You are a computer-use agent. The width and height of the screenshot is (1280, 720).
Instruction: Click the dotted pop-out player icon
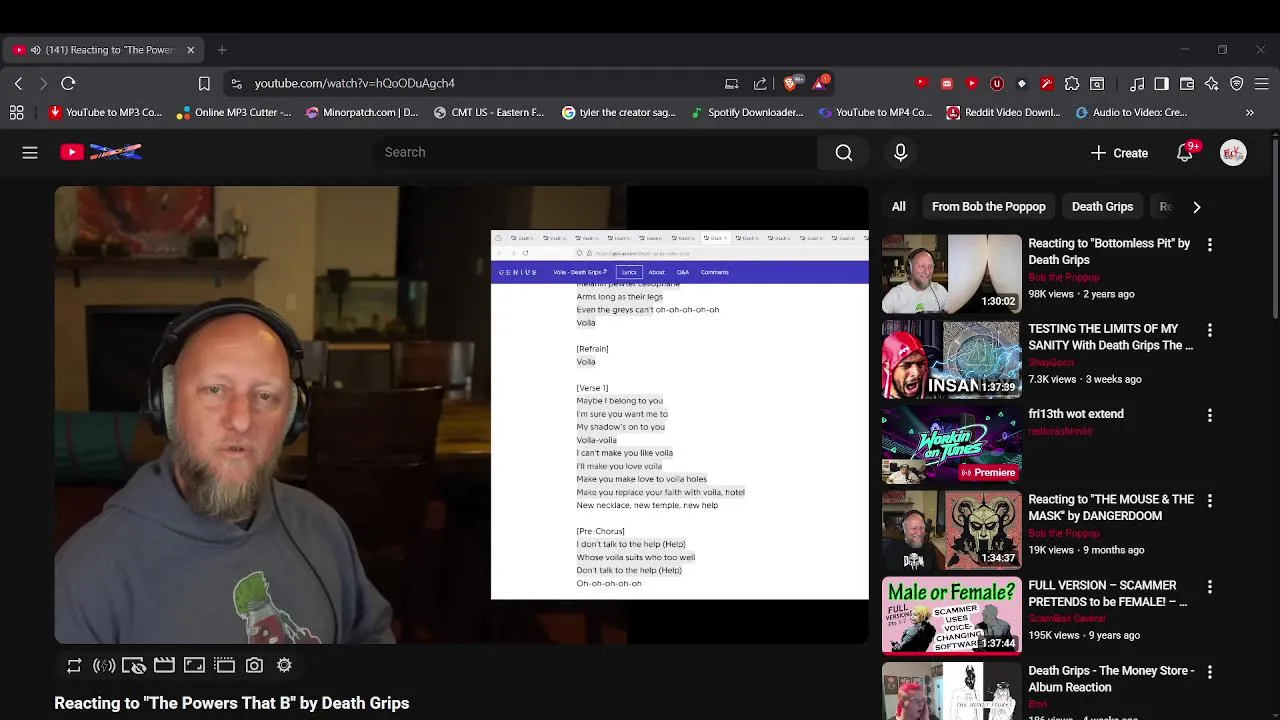click(224, 665)
